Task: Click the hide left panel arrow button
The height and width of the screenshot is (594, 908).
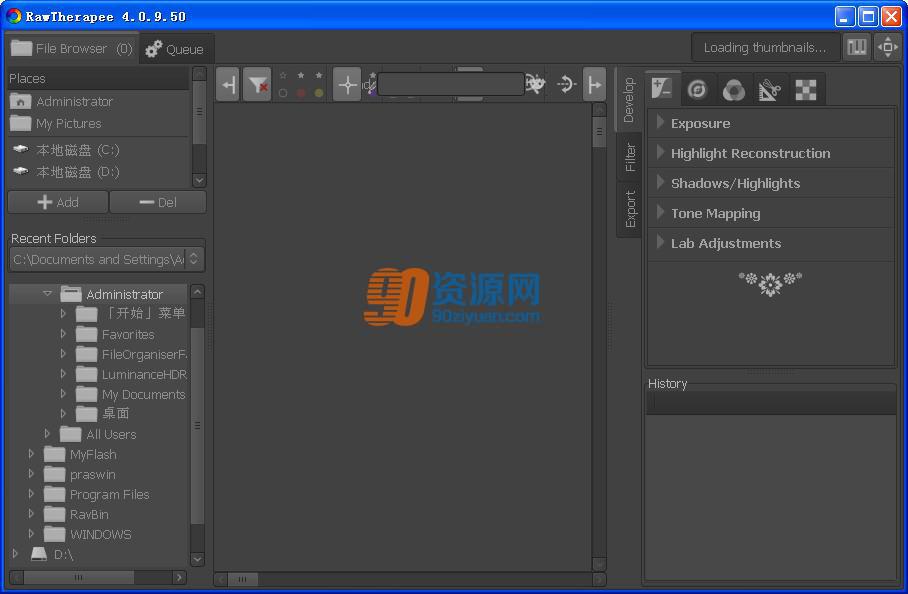Action: pyautogui.click(x=228, y=85)
